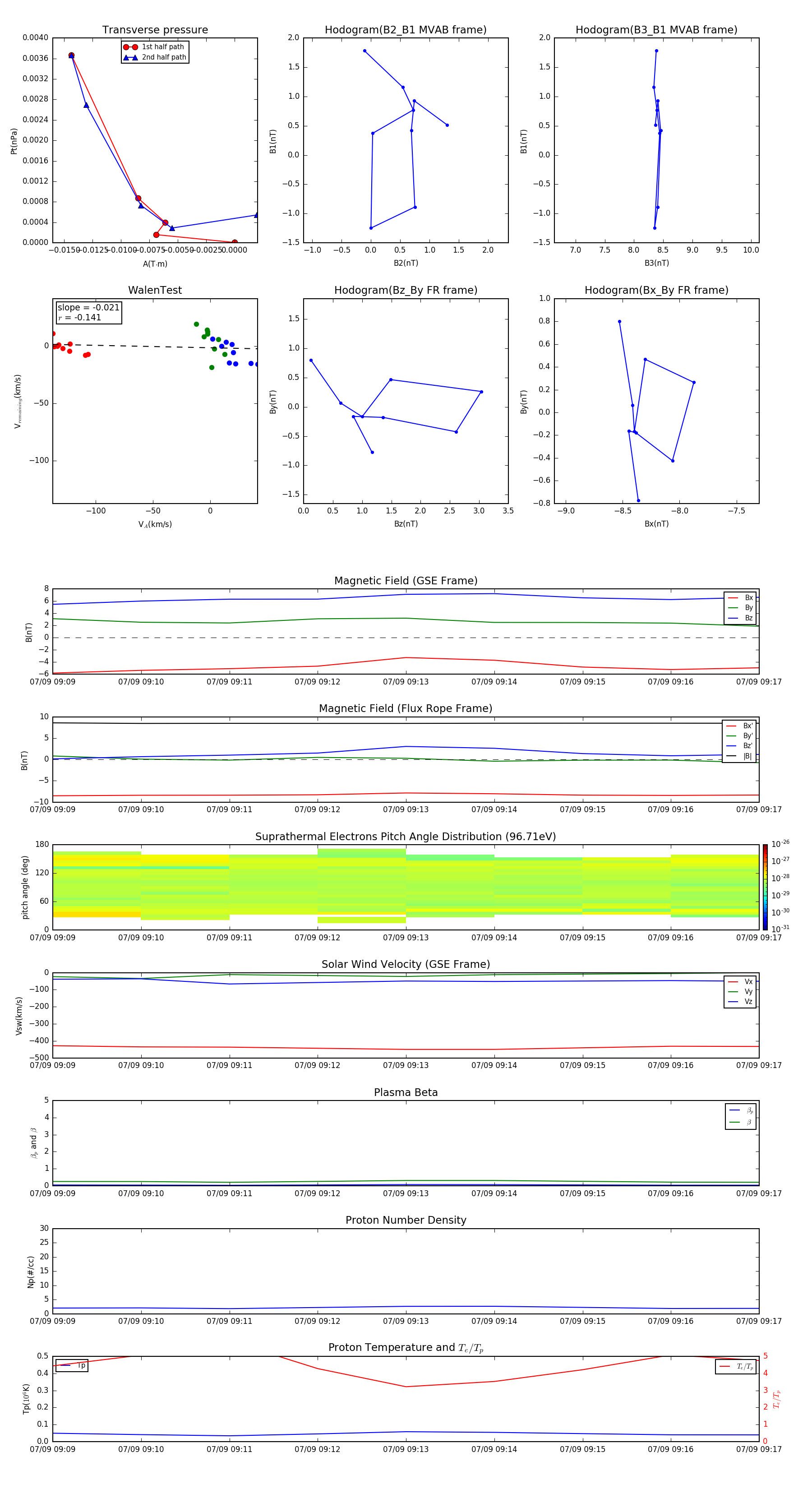
Task: Select the "Bz" legend entry in GSE magnetic field plot
Action: tap(740, 618)
